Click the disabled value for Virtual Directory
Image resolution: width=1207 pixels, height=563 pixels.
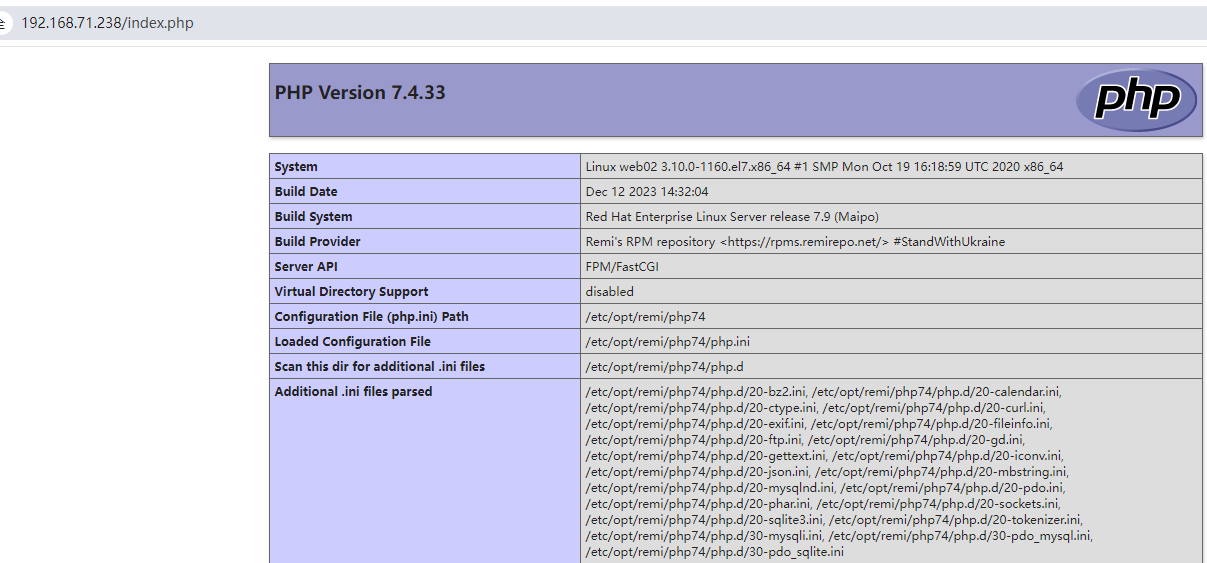point(610,292)
